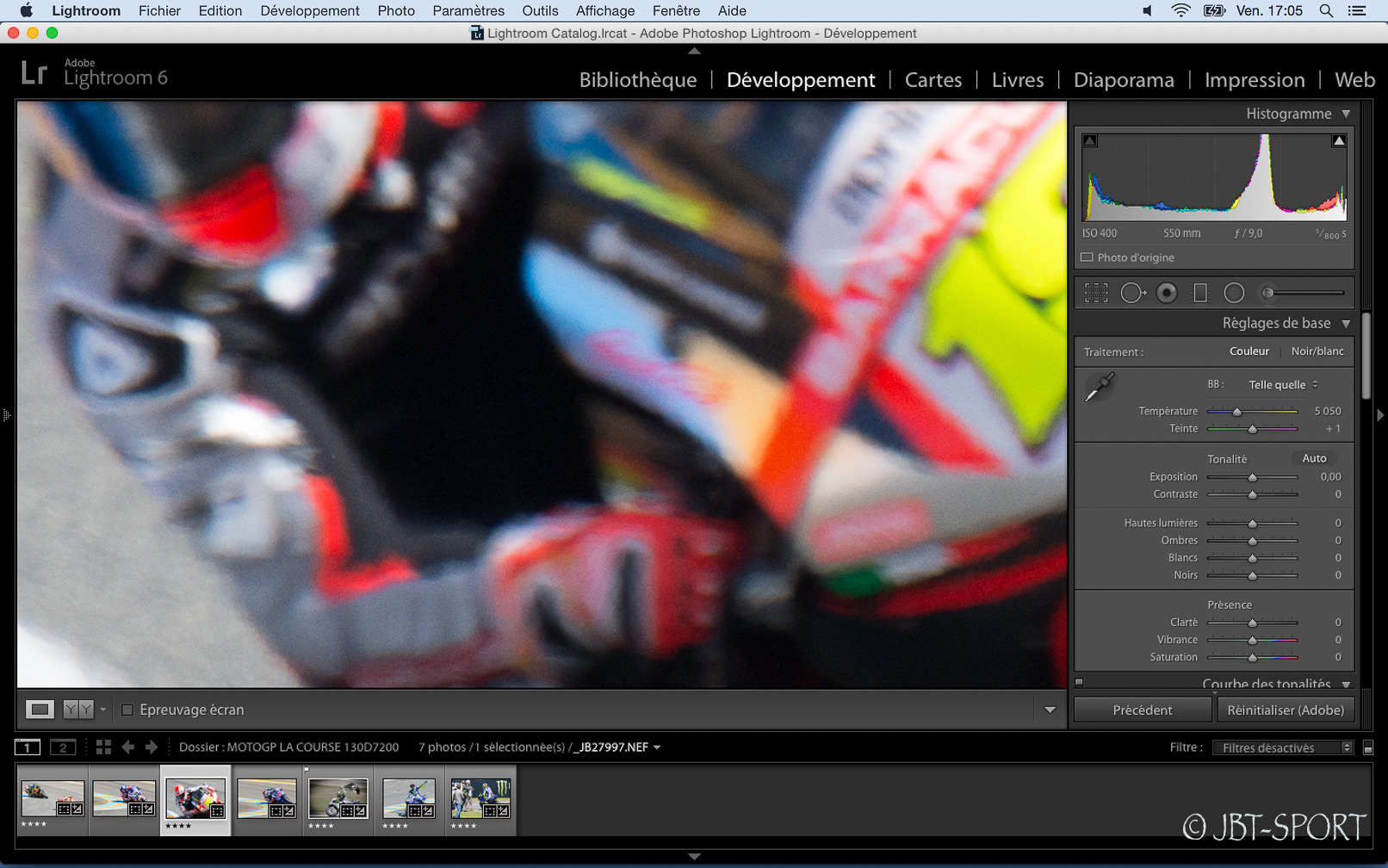Select the Spot Removal tool
Viewport: 1388px width, 868px height.
1132,293
